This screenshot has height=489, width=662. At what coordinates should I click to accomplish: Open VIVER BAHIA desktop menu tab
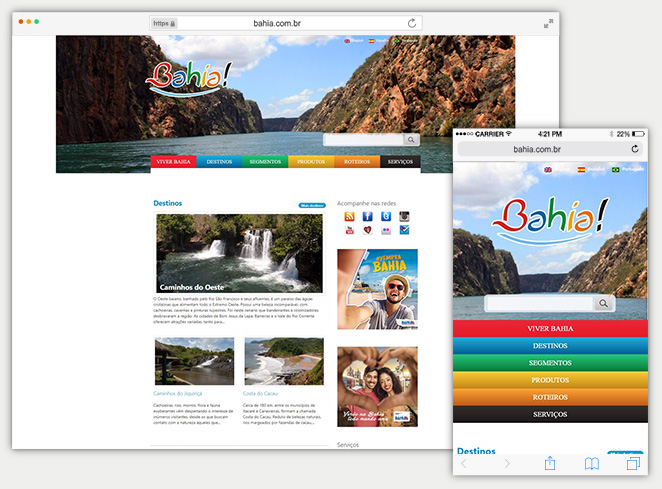tap(174, 162)
